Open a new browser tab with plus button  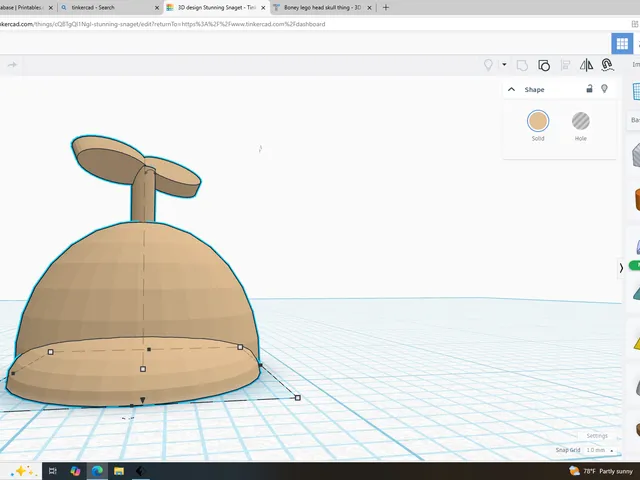(386, 7)
